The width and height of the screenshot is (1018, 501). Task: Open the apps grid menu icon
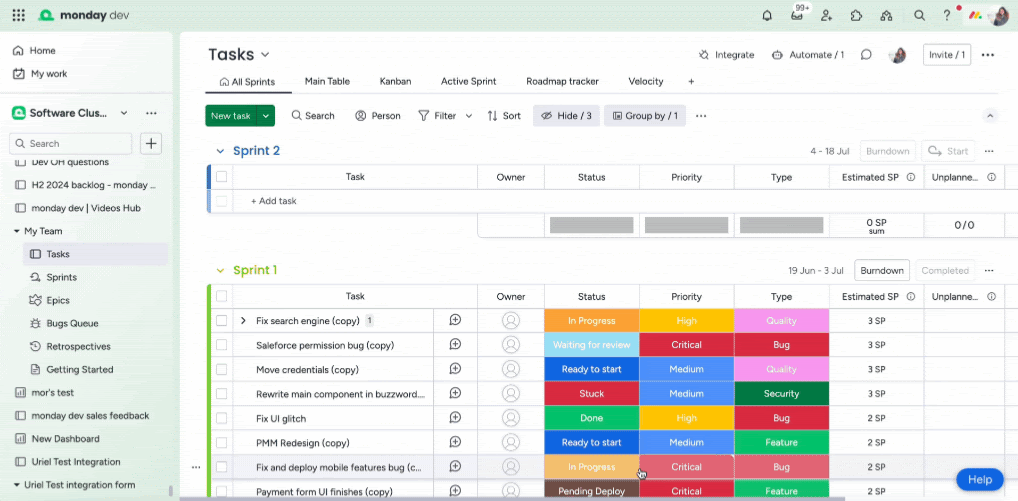19,15
